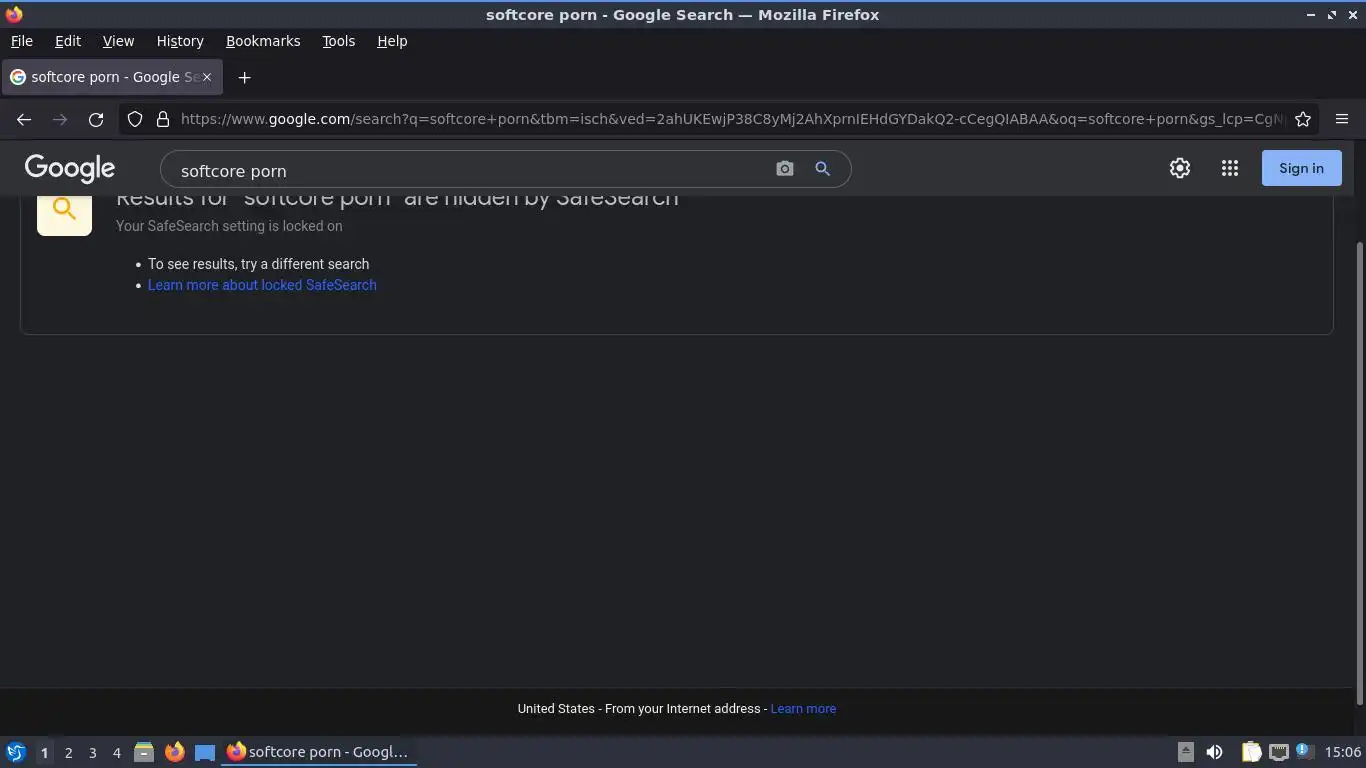Open the volume speaker tray icon
Screen dimensions: 1366x768
(1214, 752)
